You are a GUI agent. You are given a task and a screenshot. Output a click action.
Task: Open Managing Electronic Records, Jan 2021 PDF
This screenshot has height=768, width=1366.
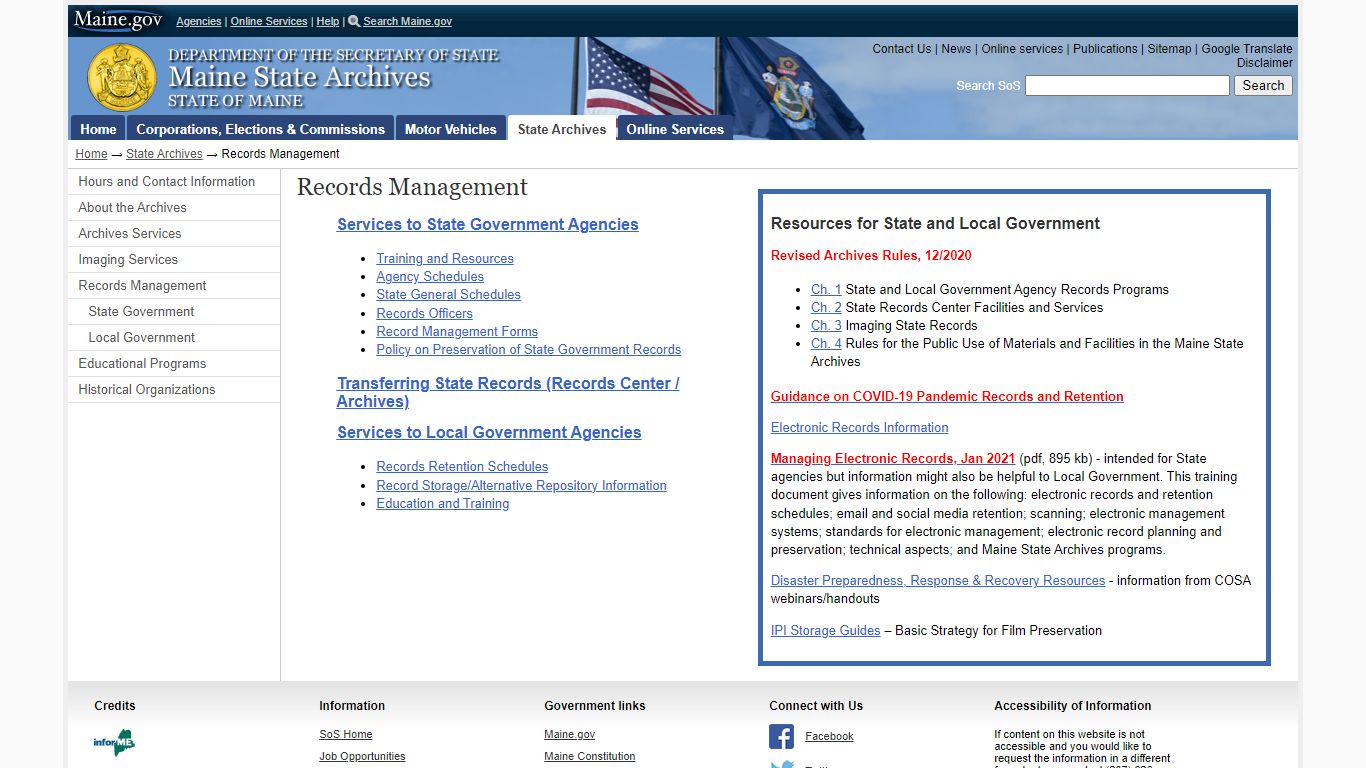click(x=893, y=458)
